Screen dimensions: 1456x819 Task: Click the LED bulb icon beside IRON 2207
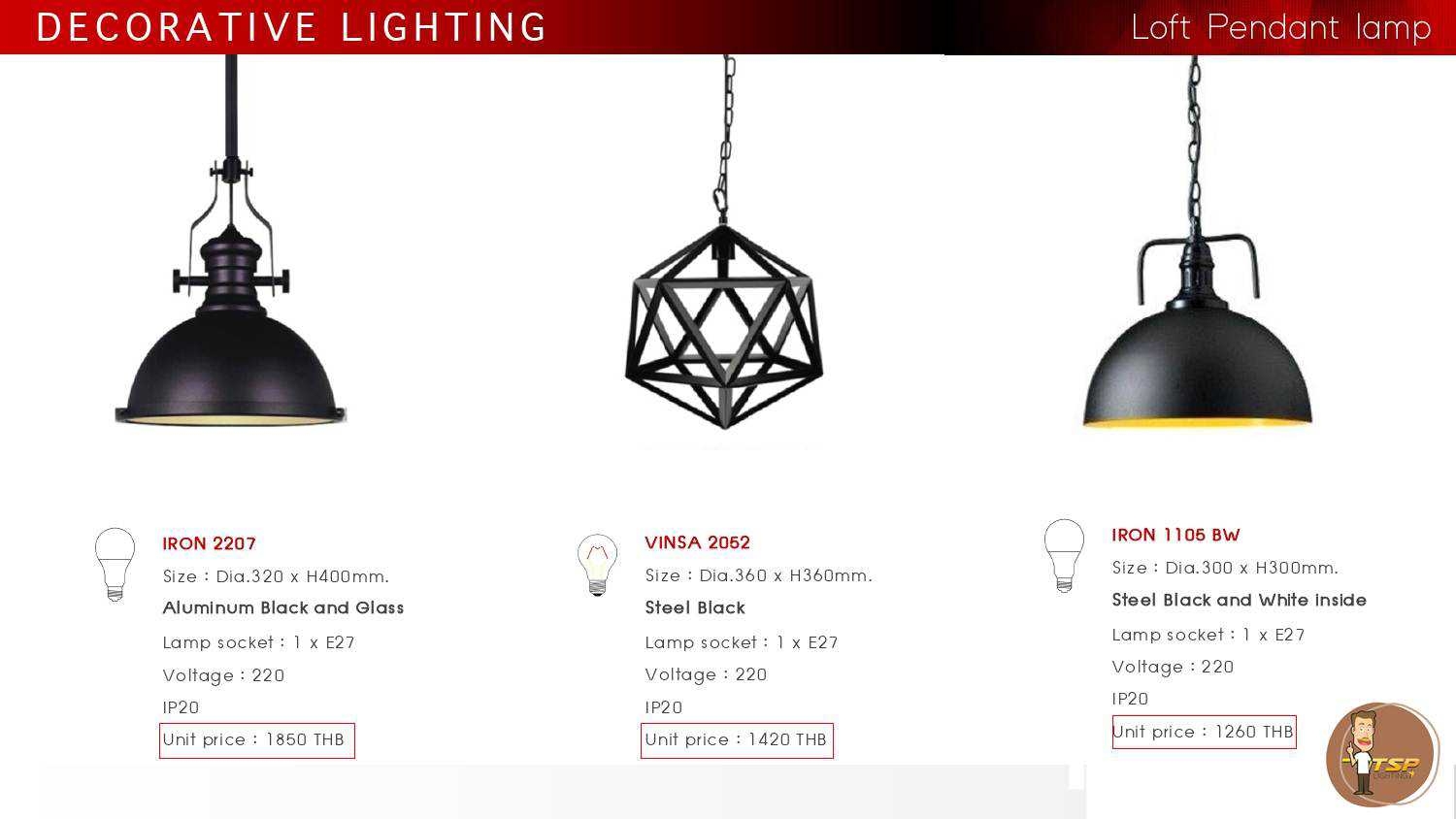[x=115, y=565]
